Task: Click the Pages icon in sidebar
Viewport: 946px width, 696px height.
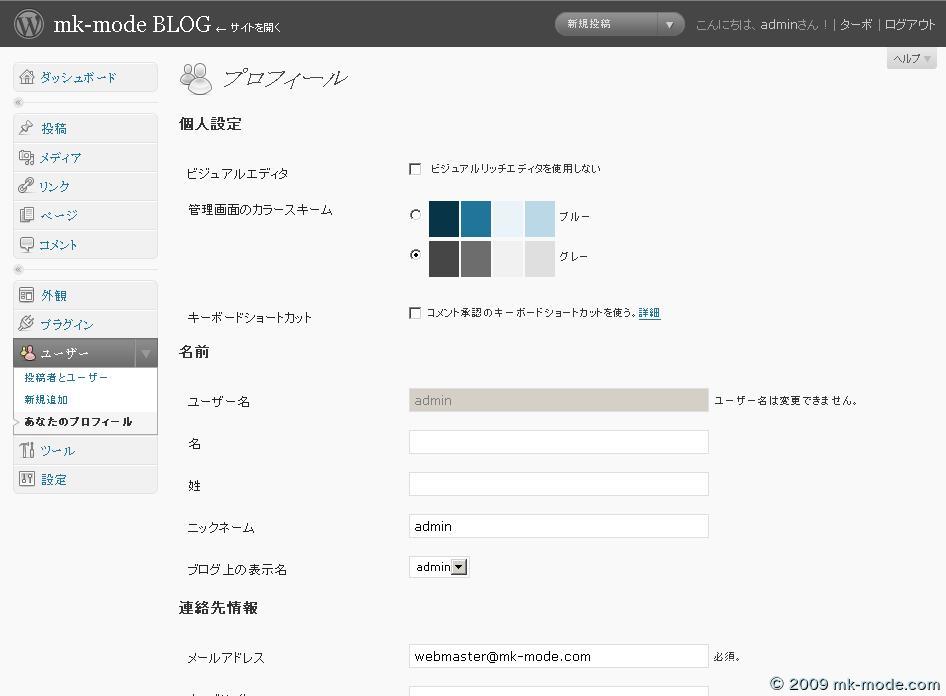Action: click(x=27, y=215)
